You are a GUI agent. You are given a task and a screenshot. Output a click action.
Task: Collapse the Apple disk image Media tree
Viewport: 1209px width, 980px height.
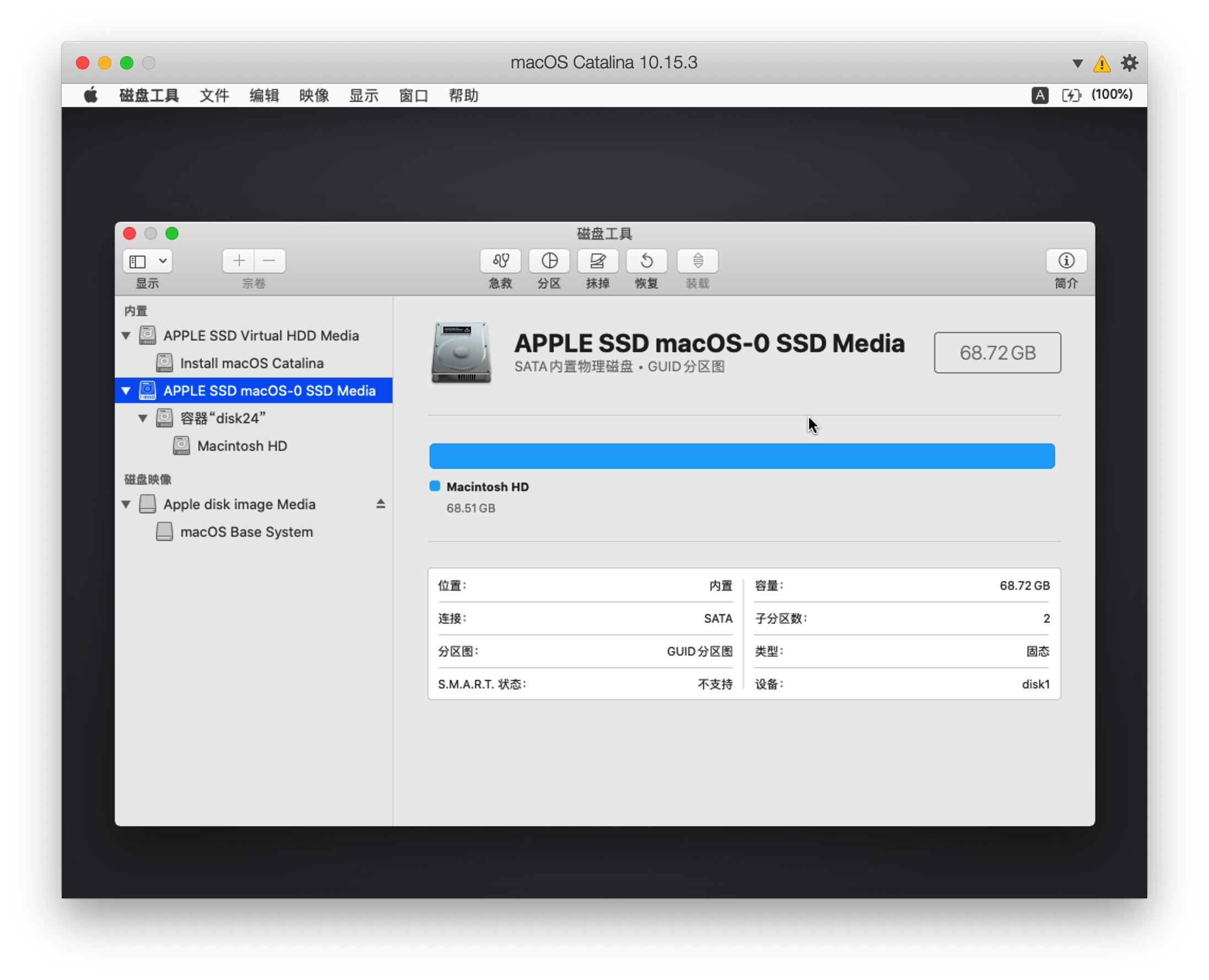(126, 504)
